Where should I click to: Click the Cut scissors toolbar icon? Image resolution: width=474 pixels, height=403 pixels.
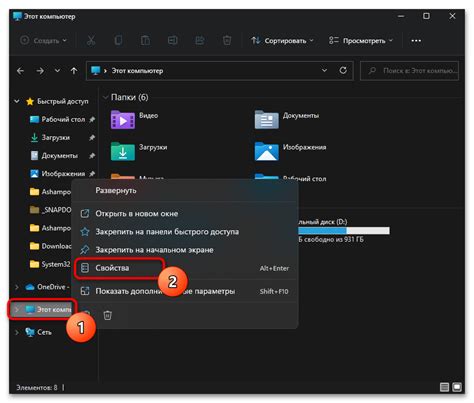91,41
